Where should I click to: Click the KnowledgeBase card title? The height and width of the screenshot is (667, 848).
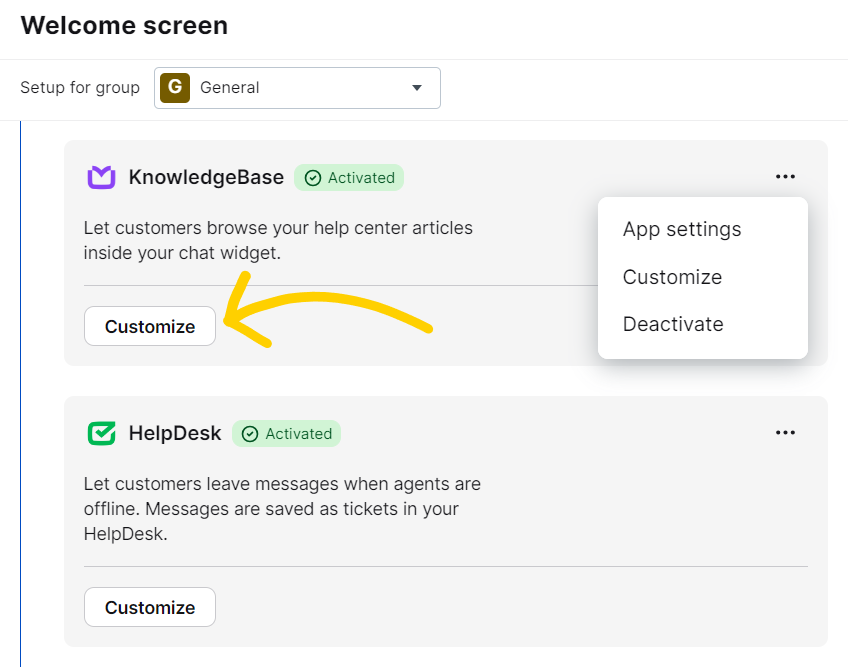click(x=206, y=177)
